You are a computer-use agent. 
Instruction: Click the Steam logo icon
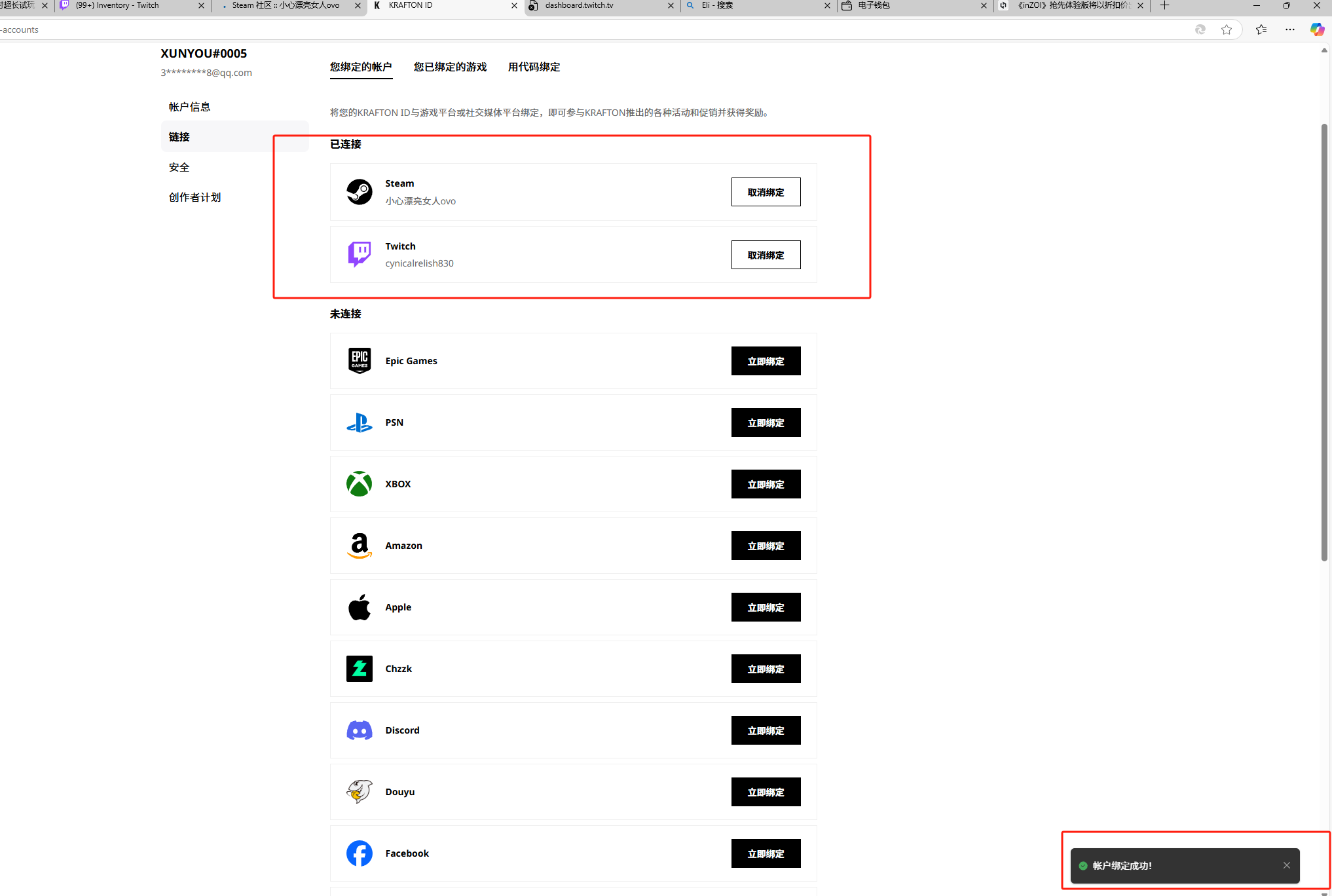pos(360,192)
